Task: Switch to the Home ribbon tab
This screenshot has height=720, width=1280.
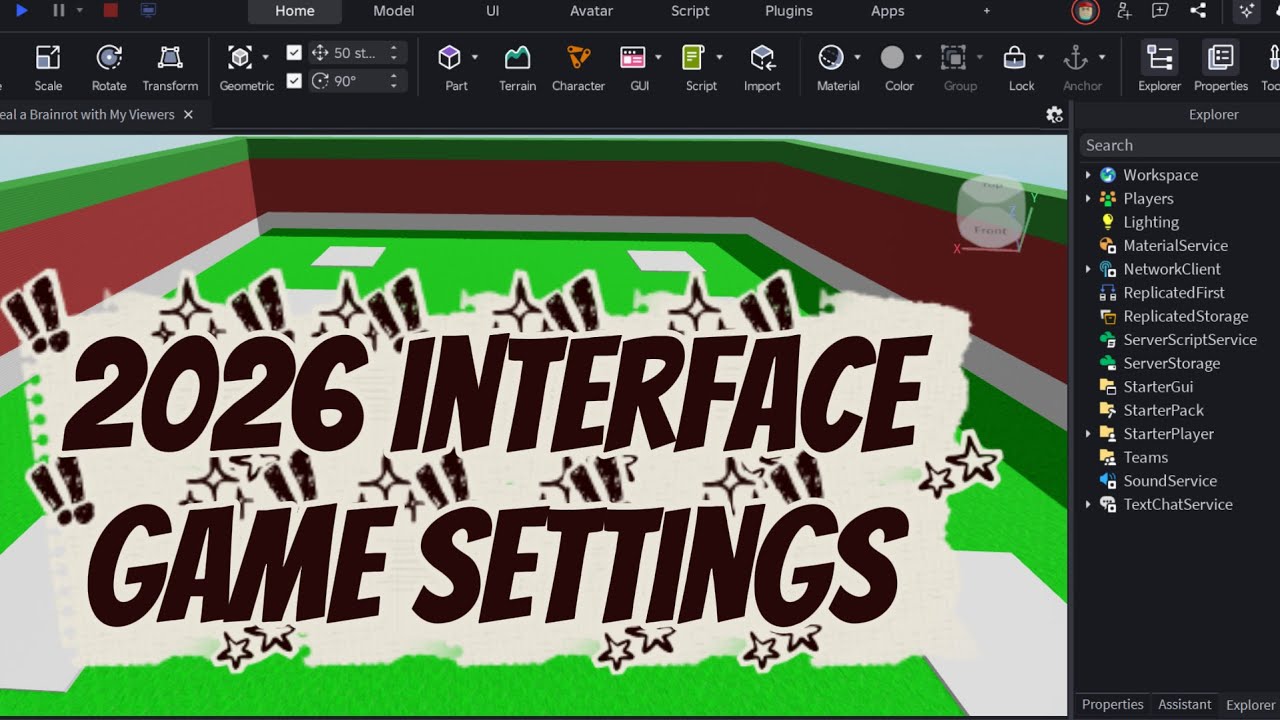Action: [x=295, y=11]
